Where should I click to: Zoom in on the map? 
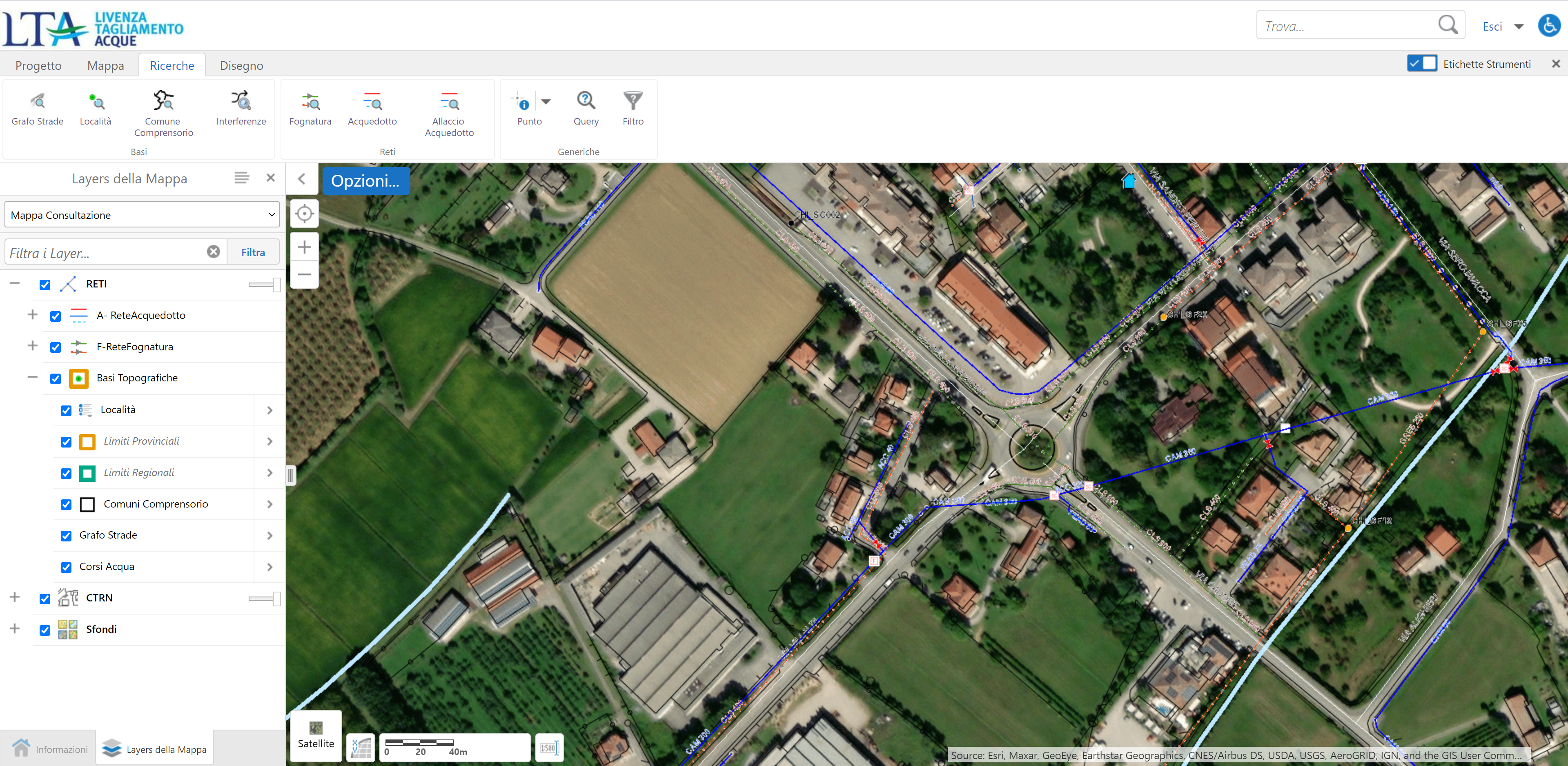[304, 247]
